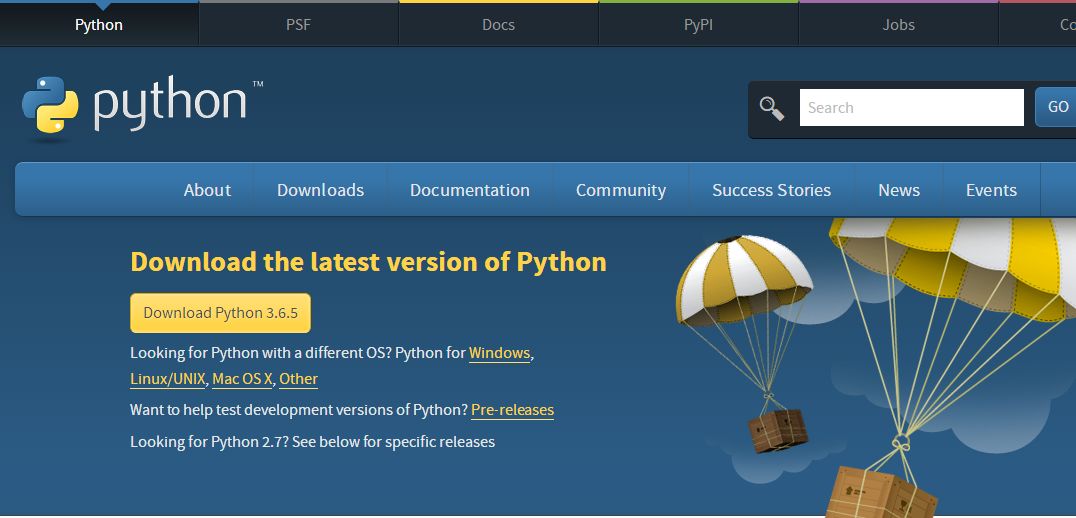The width and height of the screenshot is (1076, 518).
Task: Click into the Search input field
Action: point(911,108)
